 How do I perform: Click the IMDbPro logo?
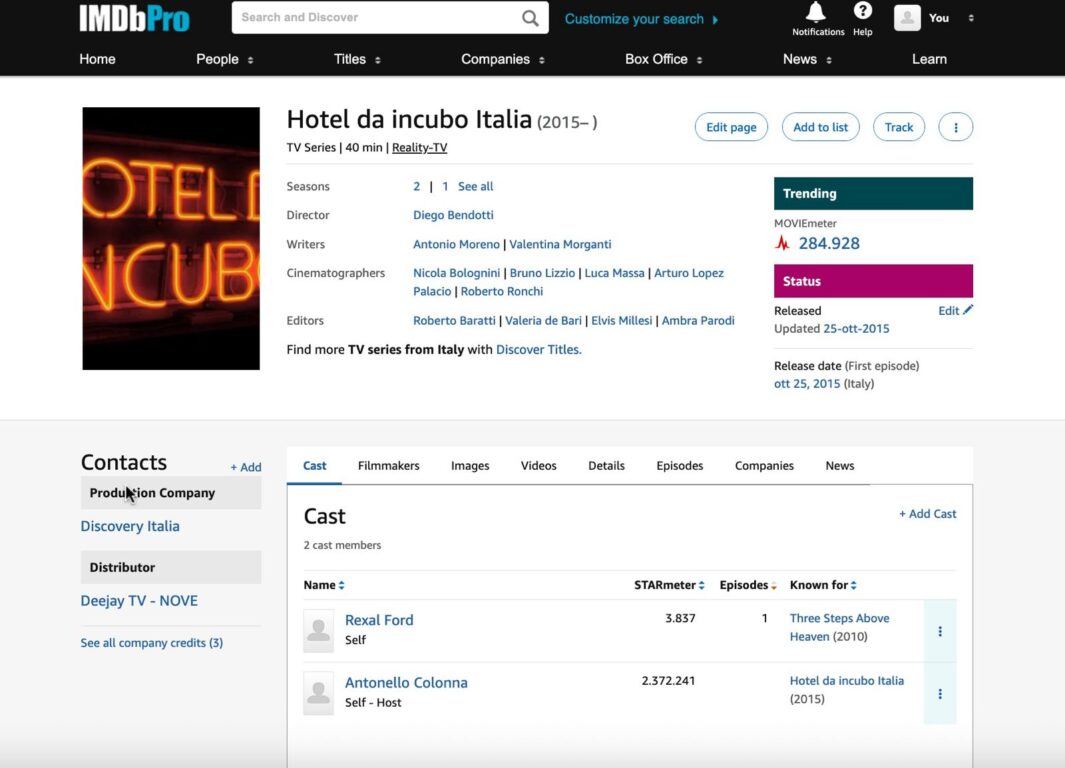pos(134,18)
